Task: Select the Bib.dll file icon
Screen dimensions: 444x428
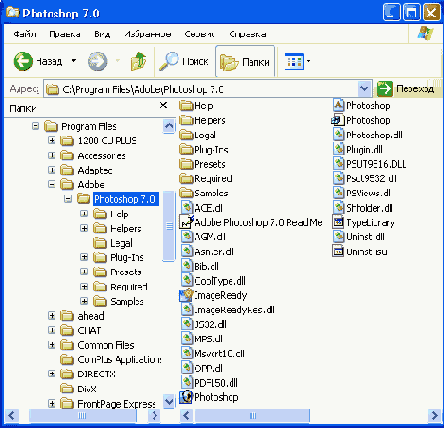Action: [x=187, y=266]
